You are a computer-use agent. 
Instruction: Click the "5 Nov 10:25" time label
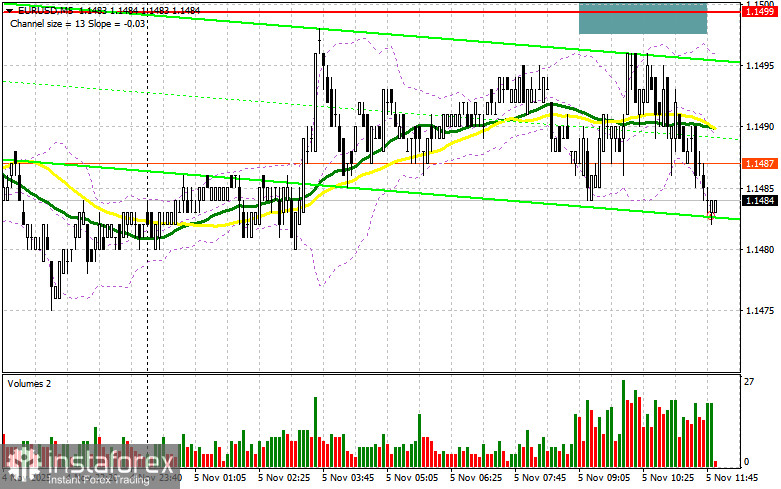[668, 478]
